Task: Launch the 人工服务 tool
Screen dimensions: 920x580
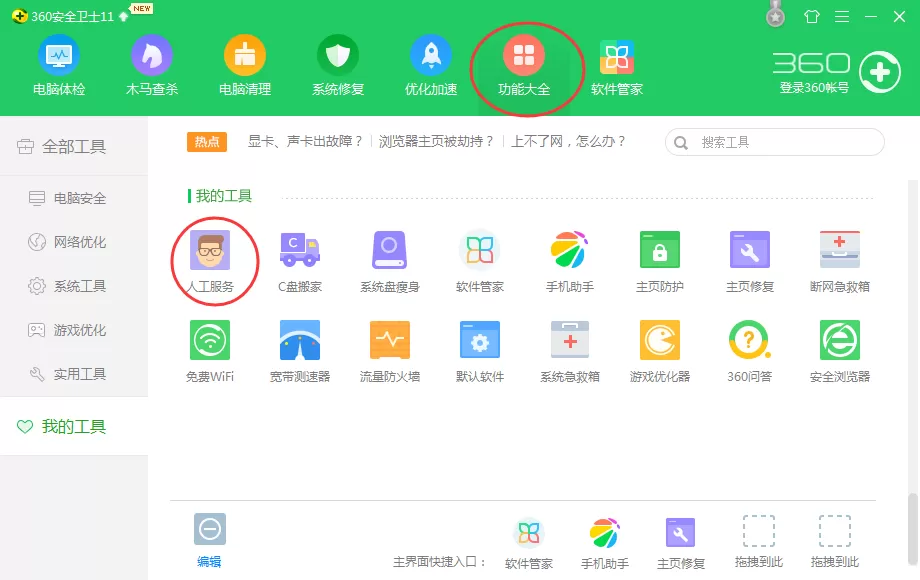Action: pyautogui.click(x=210, y=262)
